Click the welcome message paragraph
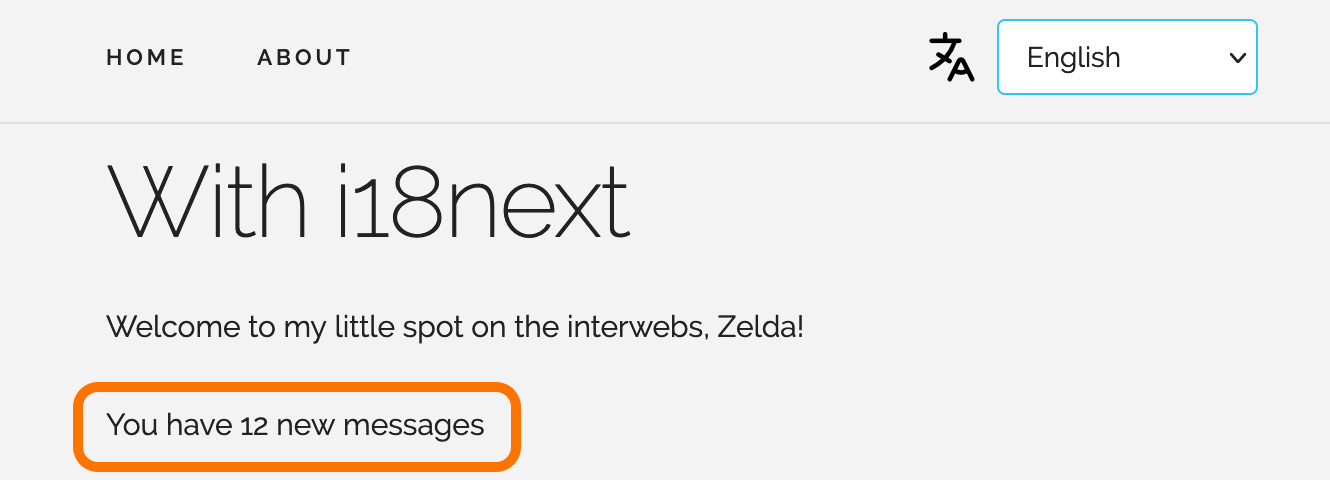Viewport: 1330px width, 480px height. click(455, 327)
